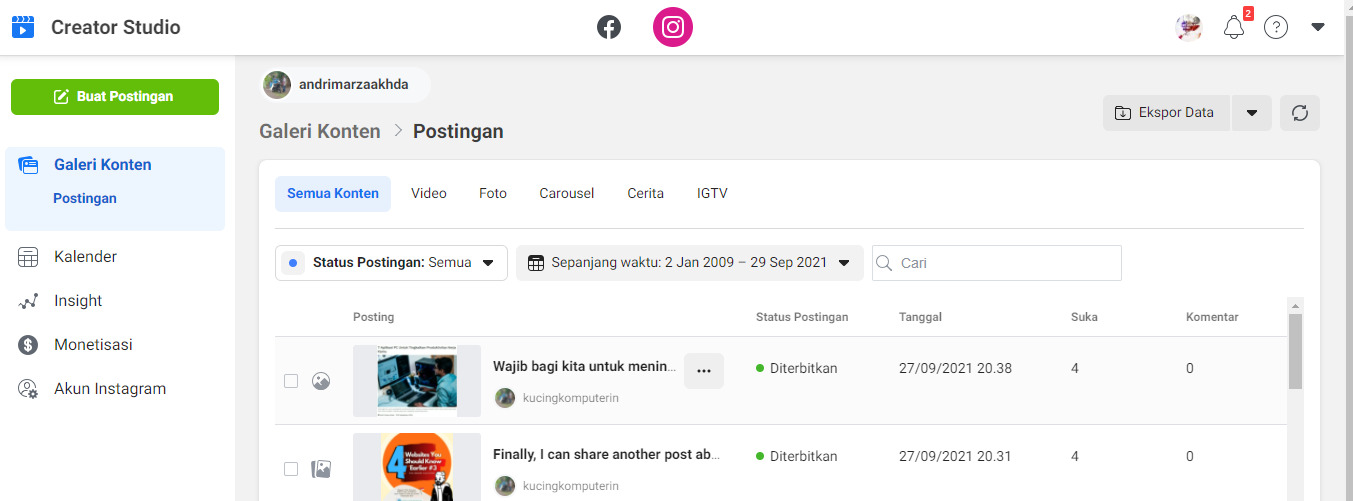
Task: Click the Monetisasi dollar icon
Action: [x=28, y=345]
